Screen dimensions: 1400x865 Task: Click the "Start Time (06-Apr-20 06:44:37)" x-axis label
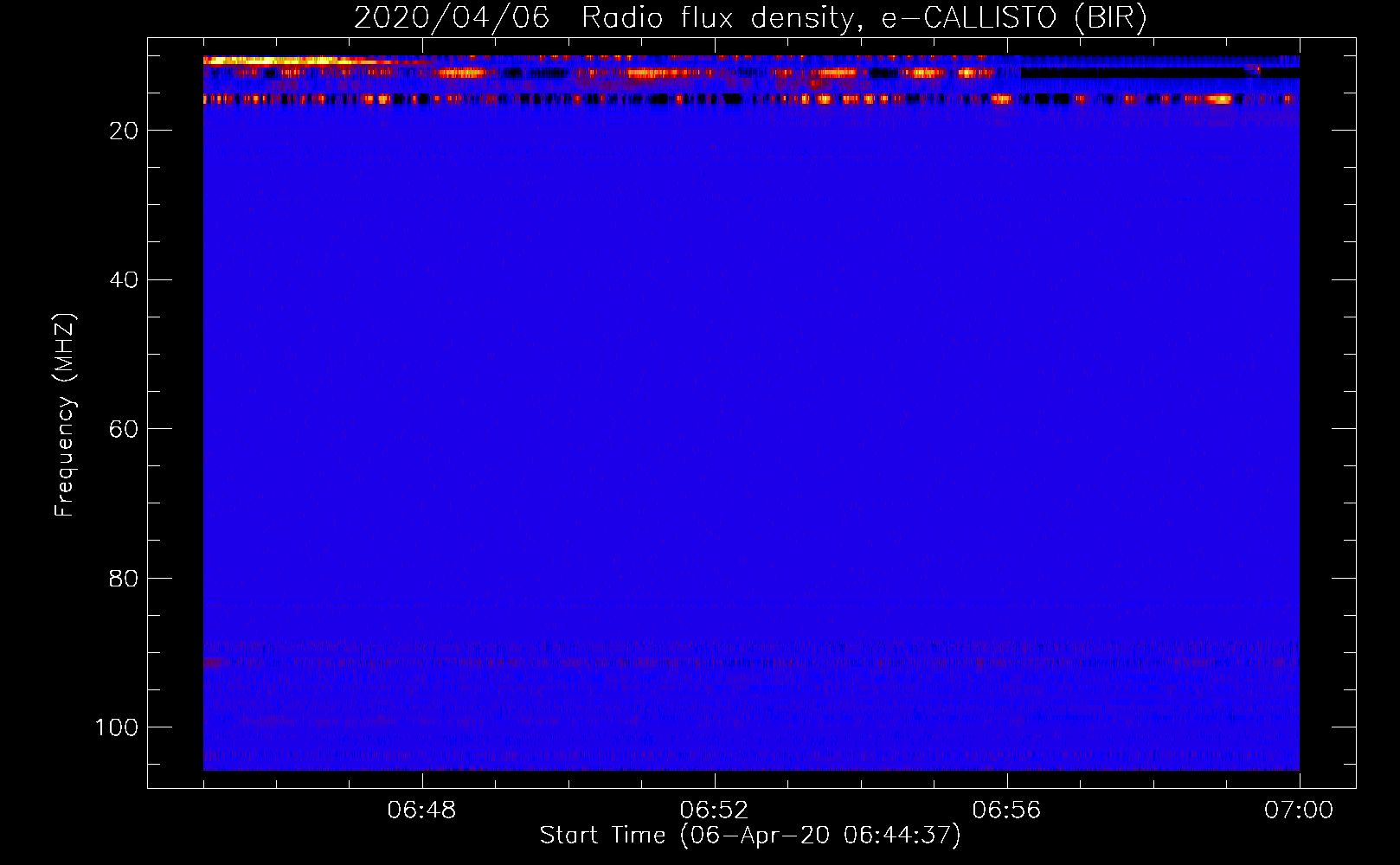click(750, 836)
